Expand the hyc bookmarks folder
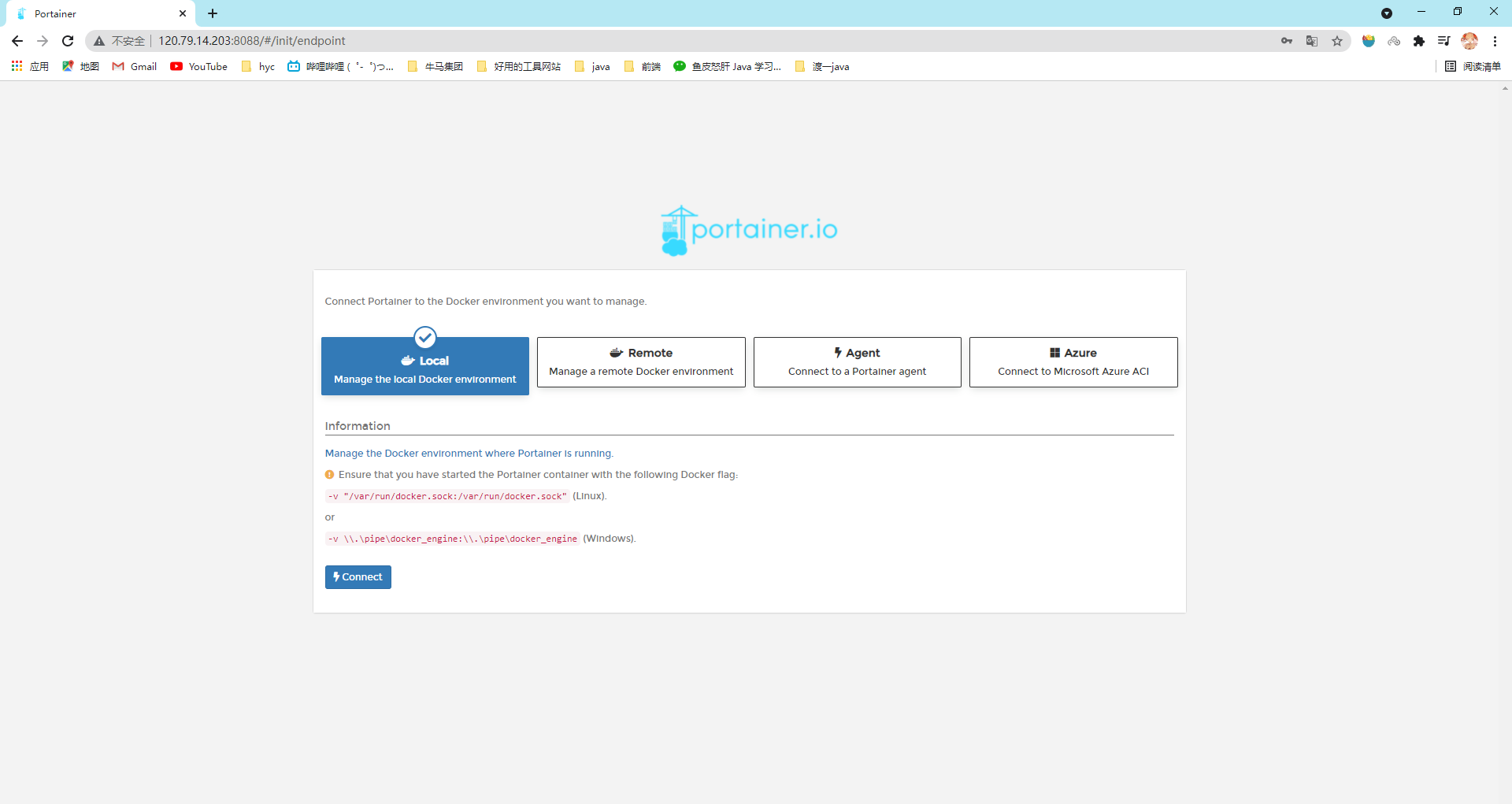Viewport: 1512px width, 804px height. (258, 67)
